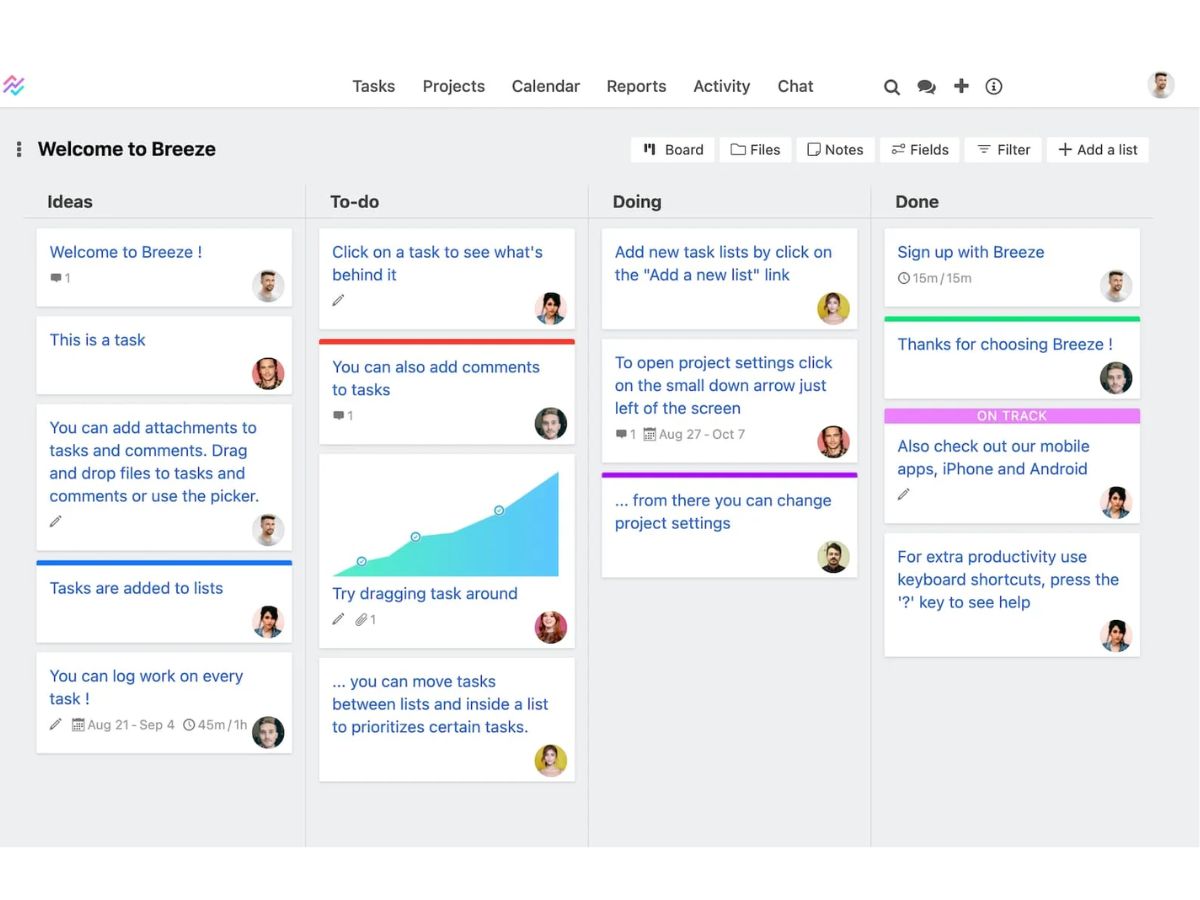Screen dimensions: 1200x900
Task: Open Reports in top navigation
Action: (636, 86)
